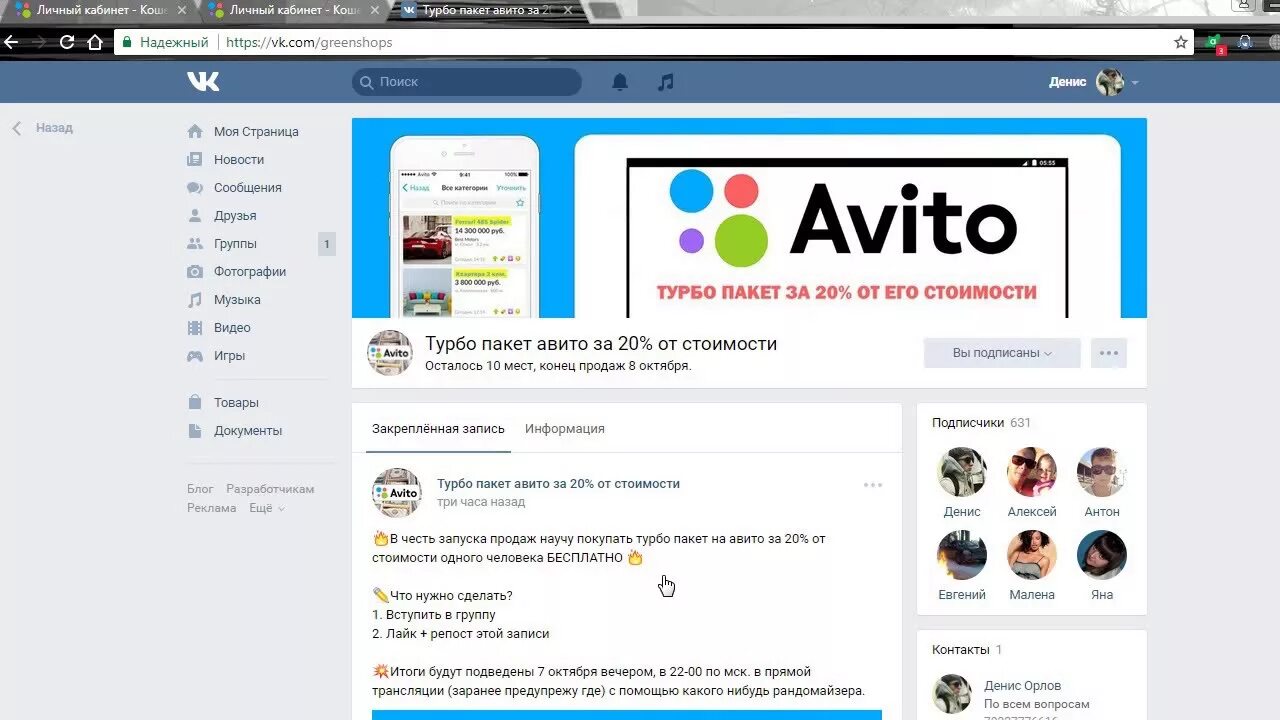Viewport: 1280px width, 720px height.
Task: Open the Денис Орлов contact link
Action: point(1023,686)
